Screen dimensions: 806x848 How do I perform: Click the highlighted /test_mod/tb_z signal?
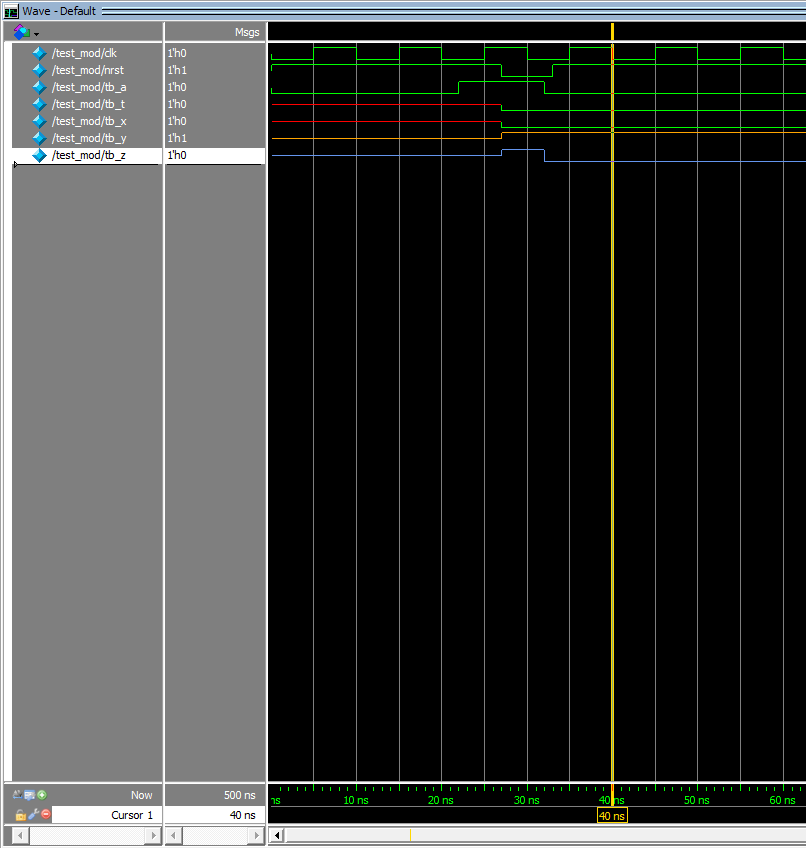point(88,155)
